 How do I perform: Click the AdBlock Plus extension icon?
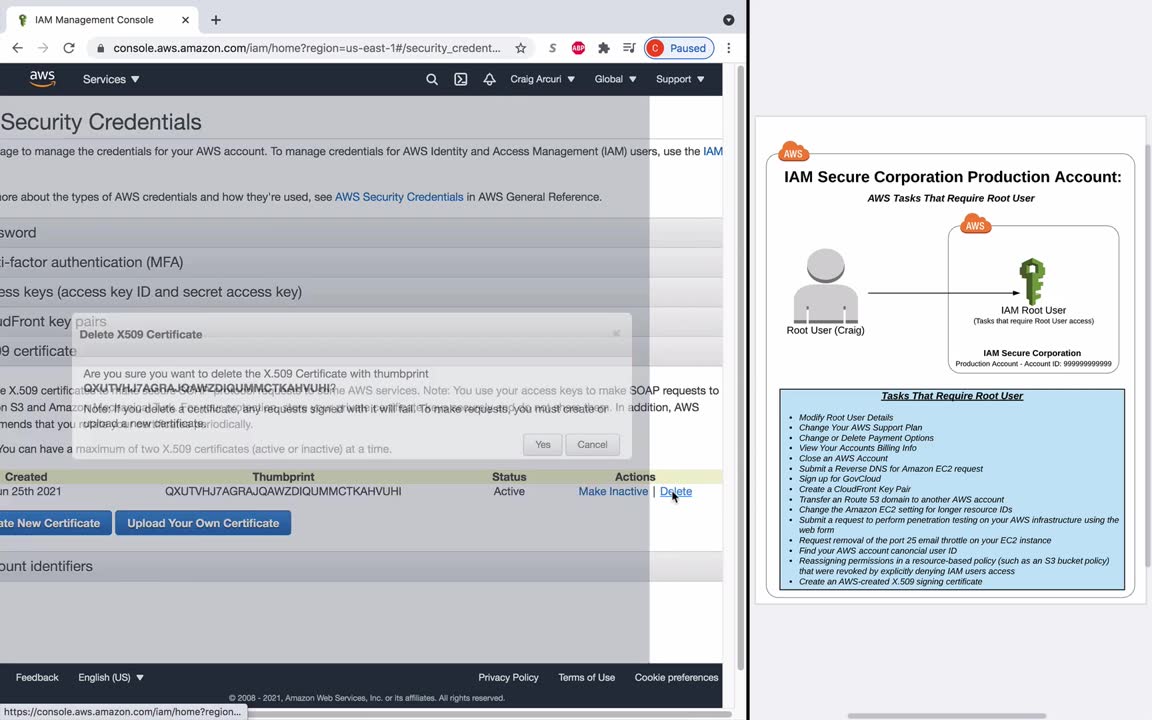coord(578,48)
